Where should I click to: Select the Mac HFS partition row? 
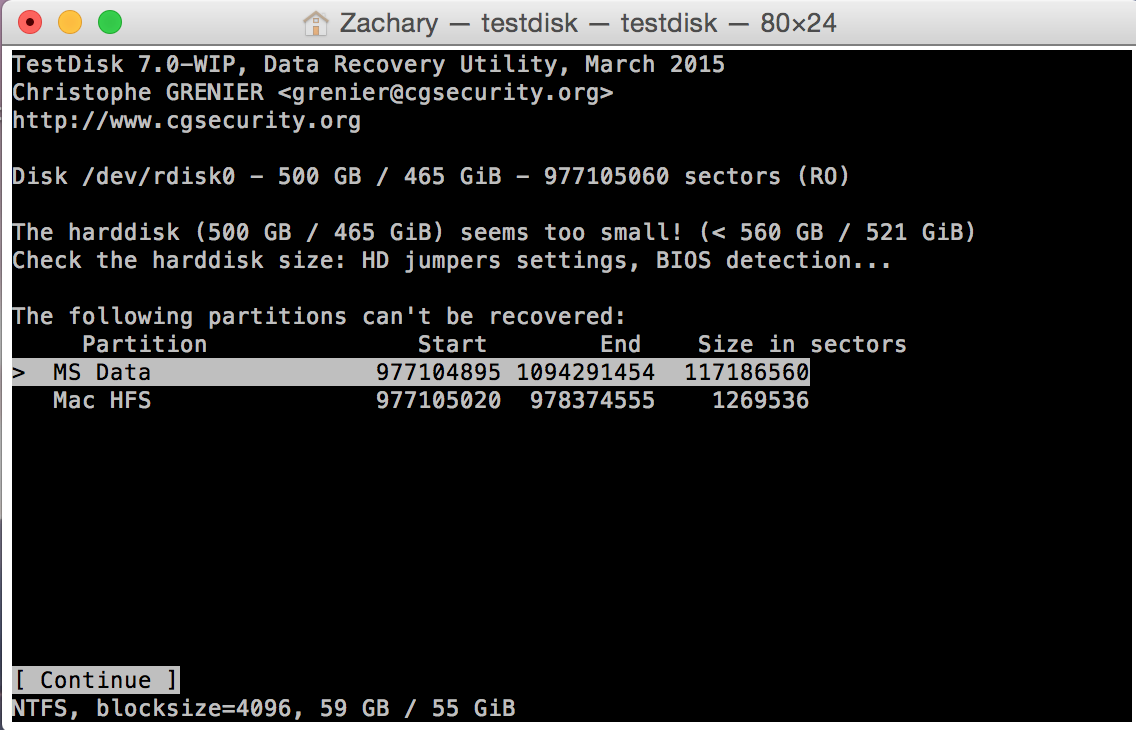pos(411,400)
